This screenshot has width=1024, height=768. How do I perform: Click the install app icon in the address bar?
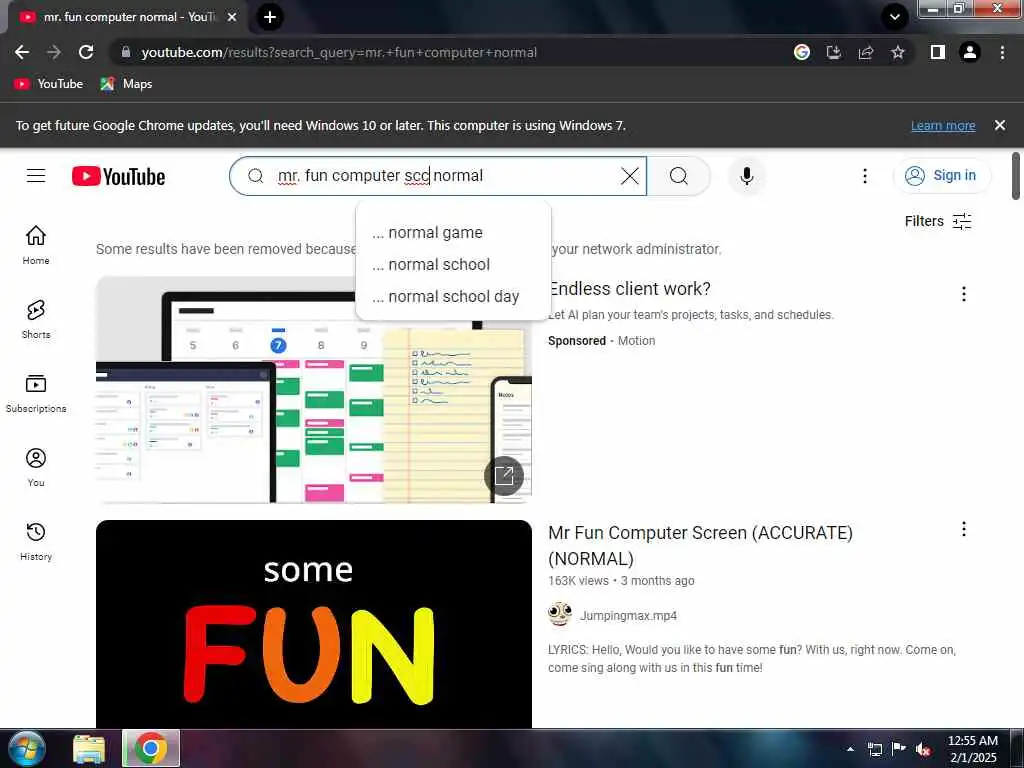pyautogui.click(x=833, y=52)
